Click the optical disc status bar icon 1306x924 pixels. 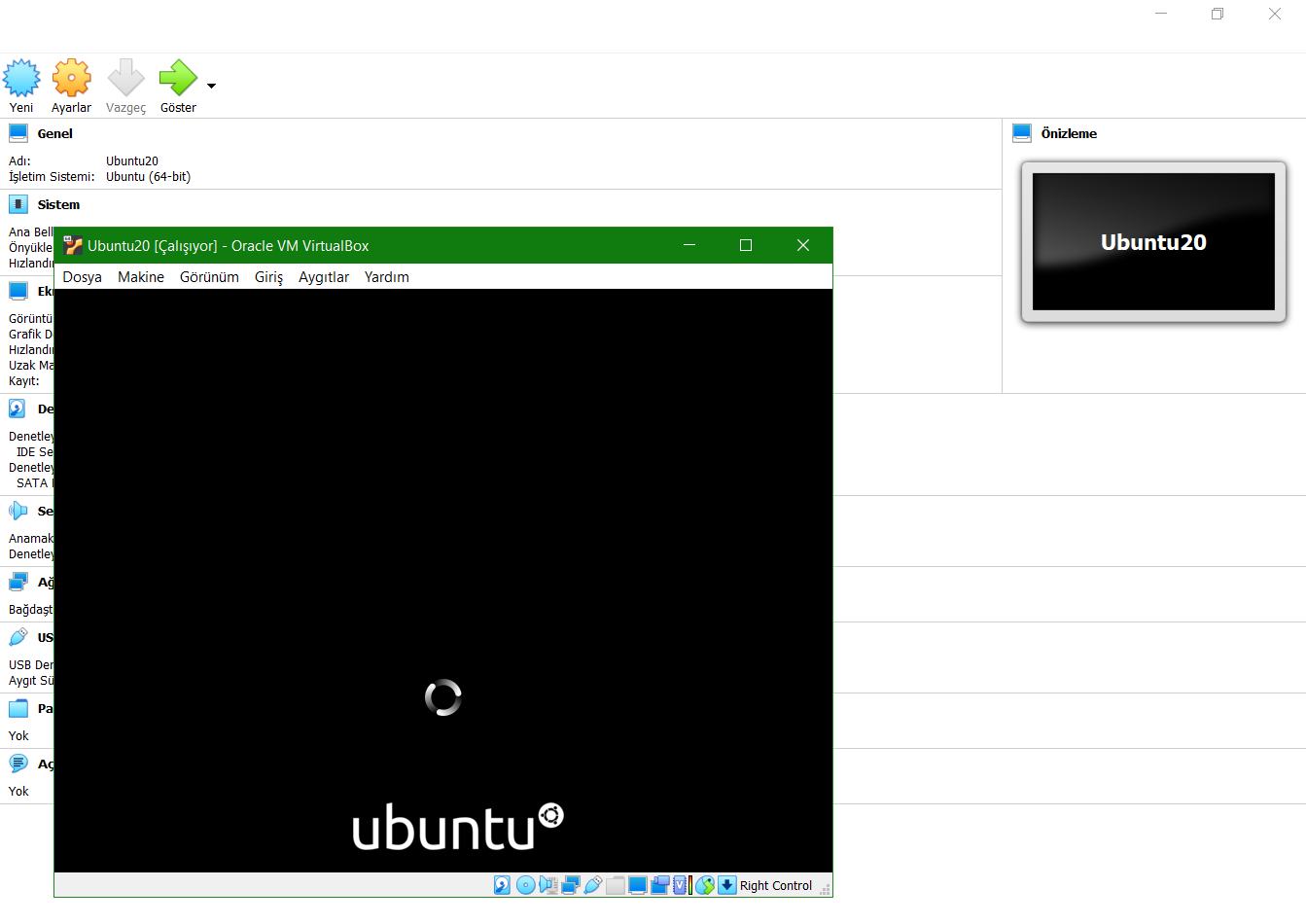(526, 885)
